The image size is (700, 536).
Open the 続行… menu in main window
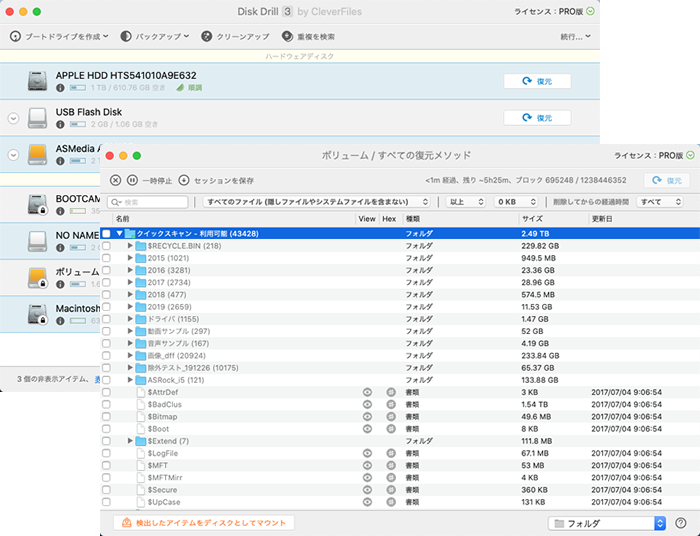pos(575,37)
